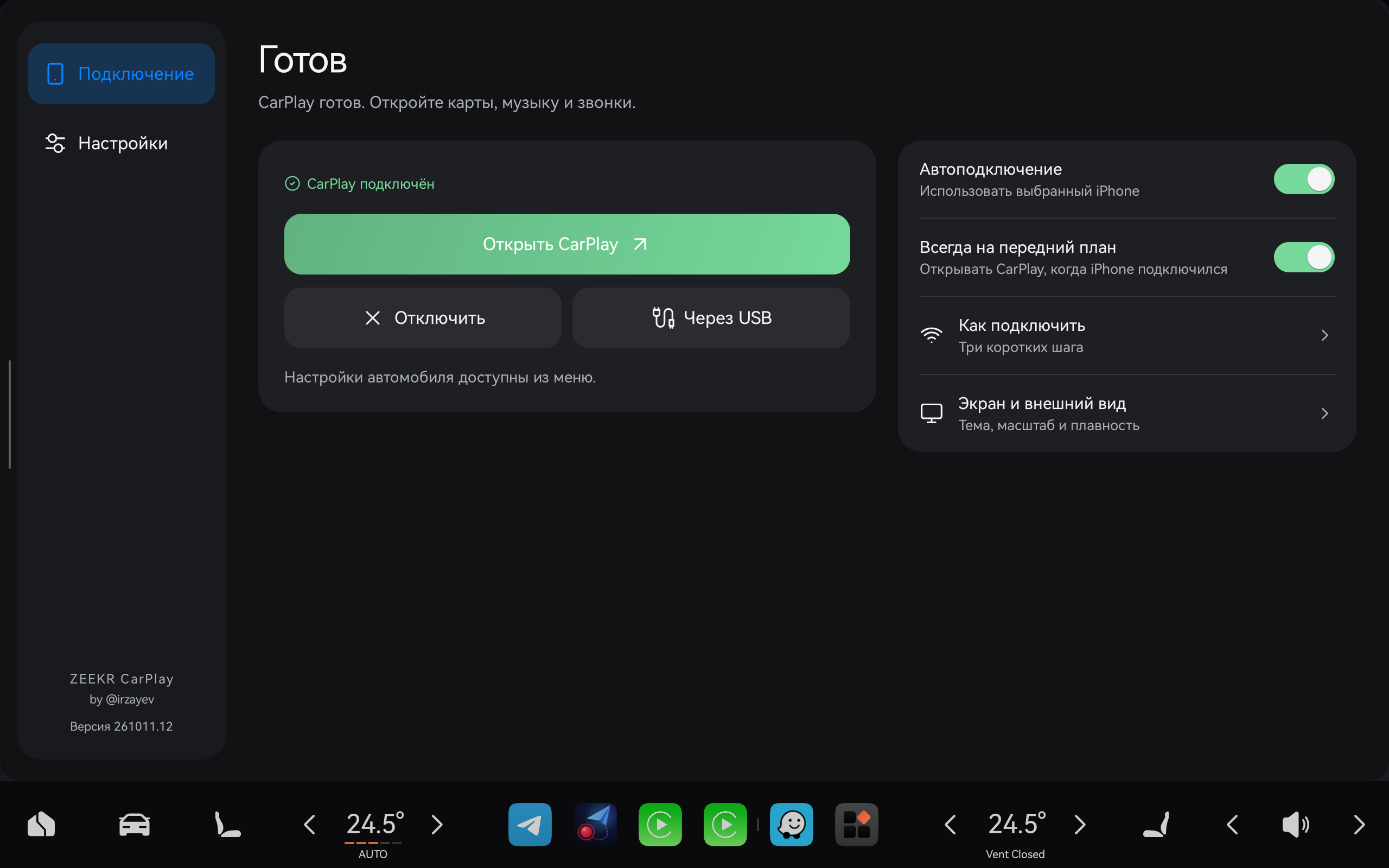Open the Настройки sidebar item
The height and width of the screenshot is (868, 1389).
click(121, 143)
